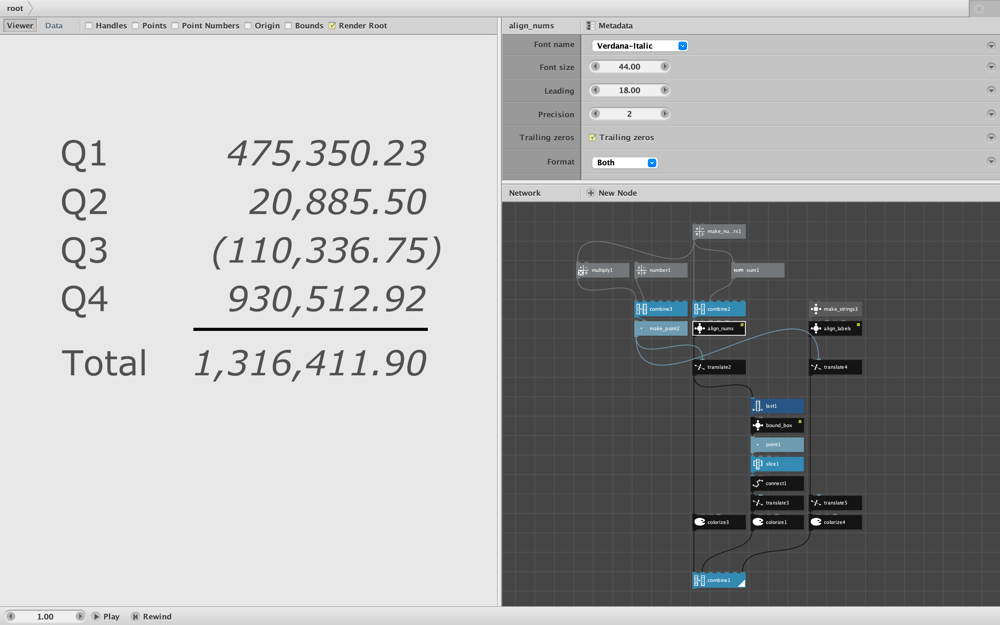Step the frame number backward
Screen dimensions: 1000x625
pos(10,616)
